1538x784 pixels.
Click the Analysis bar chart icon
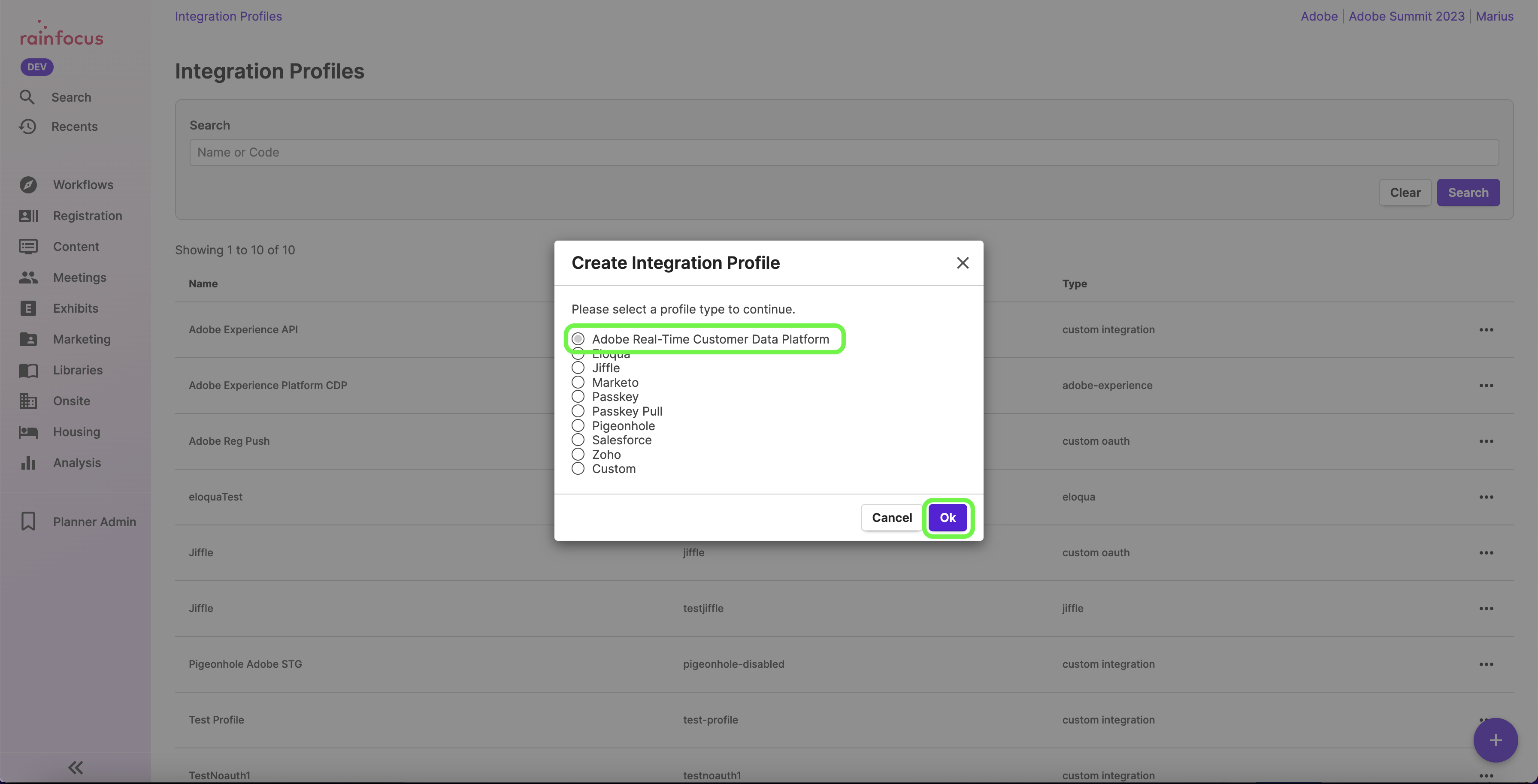(x=28, y=463)
